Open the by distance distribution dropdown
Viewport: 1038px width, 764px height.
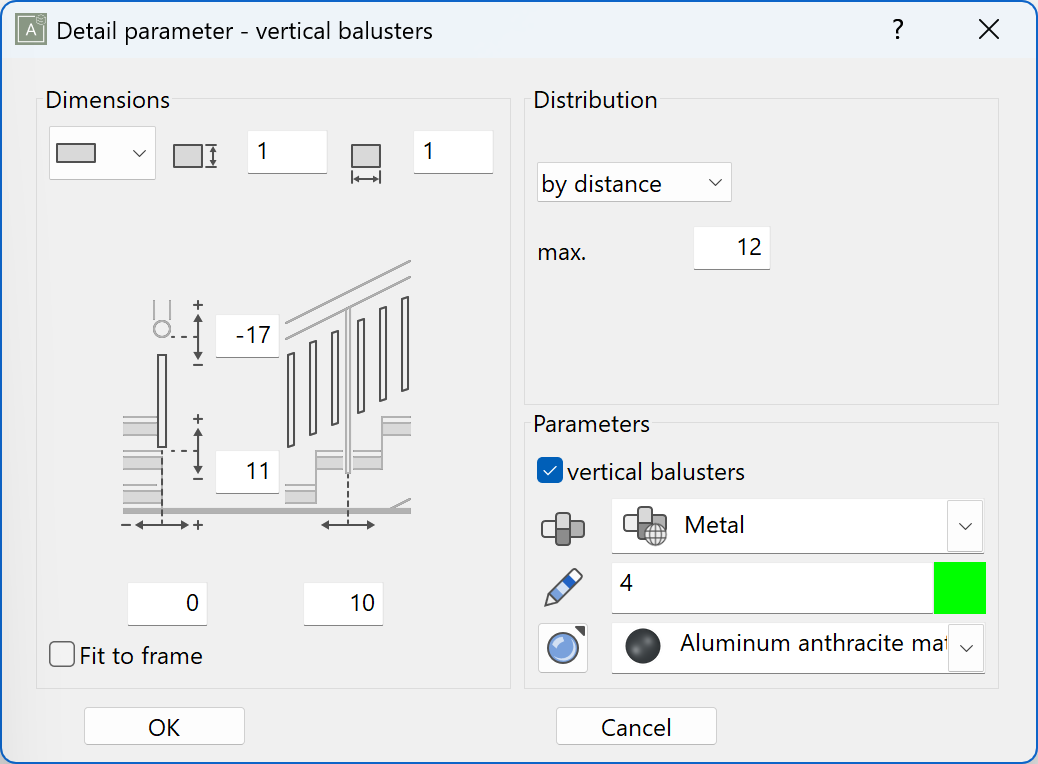click(x=633, y=182)
